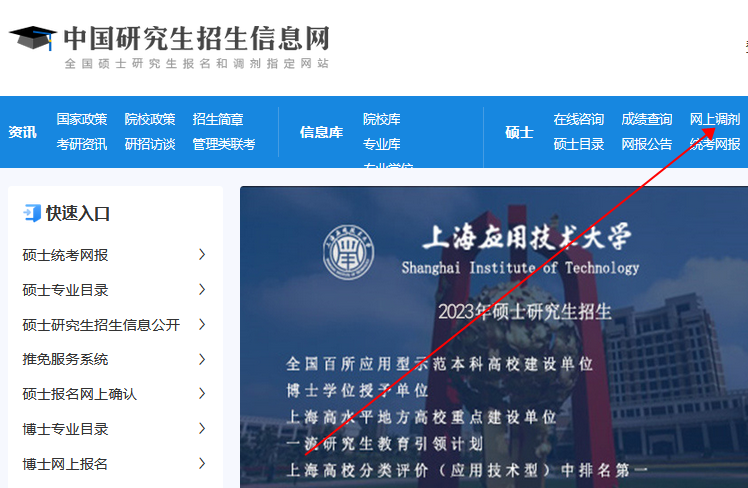Open the 专业库 link

click(382, 144)
